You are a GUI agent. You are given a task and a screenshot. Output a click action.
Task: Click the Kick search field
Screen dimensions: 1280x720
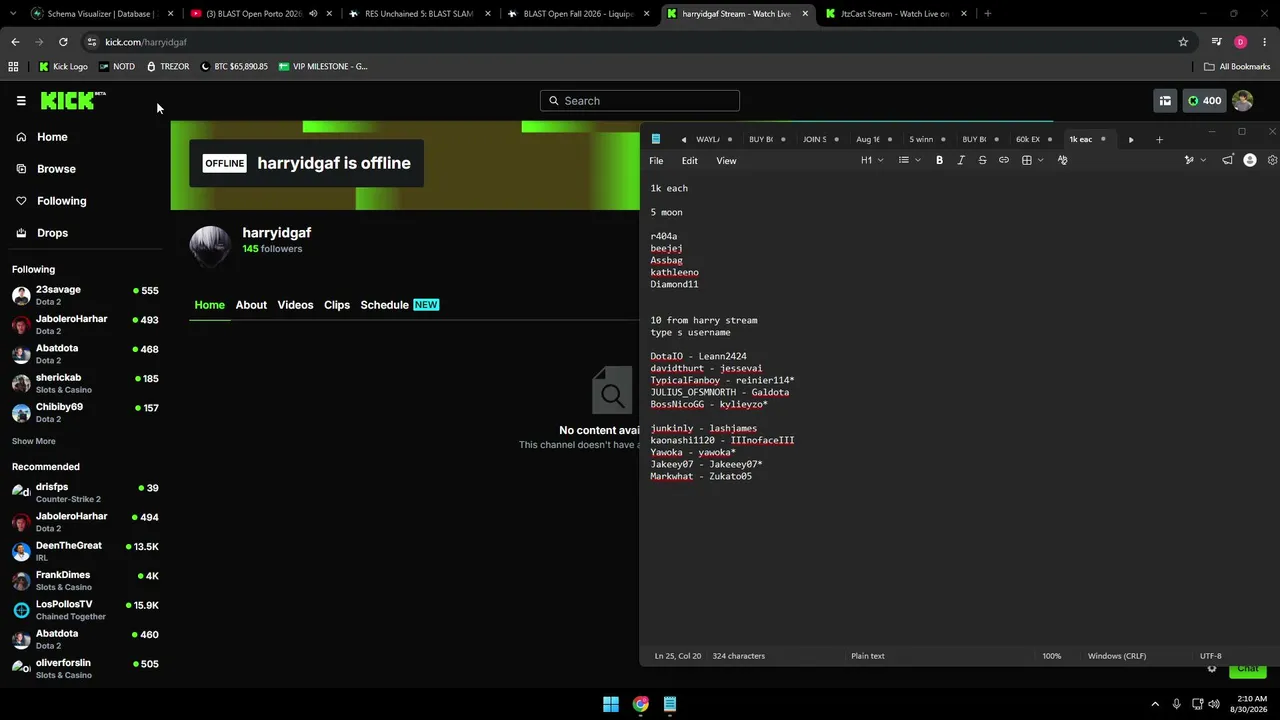point(640,100)
